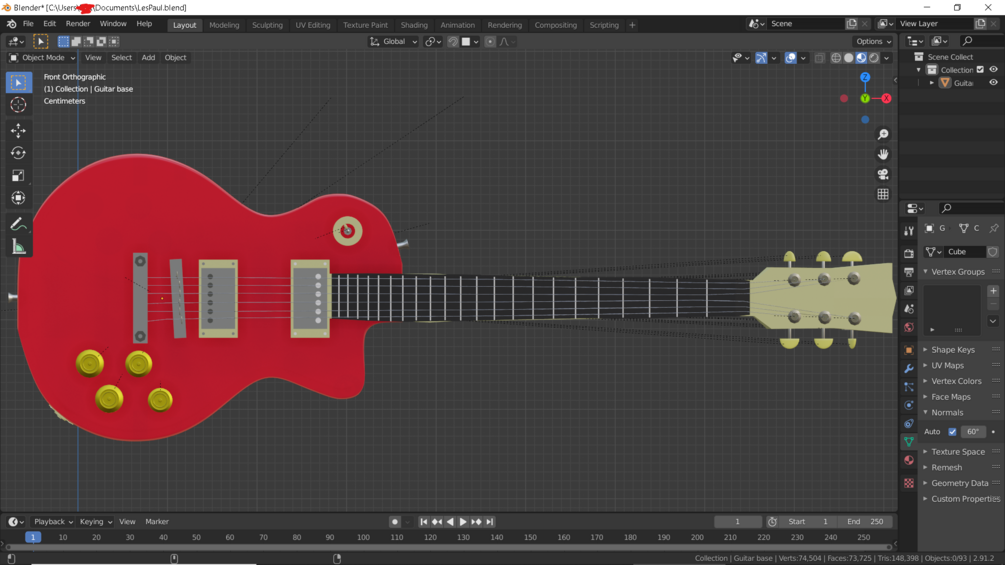This screenshot has height=565, width=1005.
Task: Switch to UV Editing workspace tab
Action: pyautogui.click(x=313, y=25)
